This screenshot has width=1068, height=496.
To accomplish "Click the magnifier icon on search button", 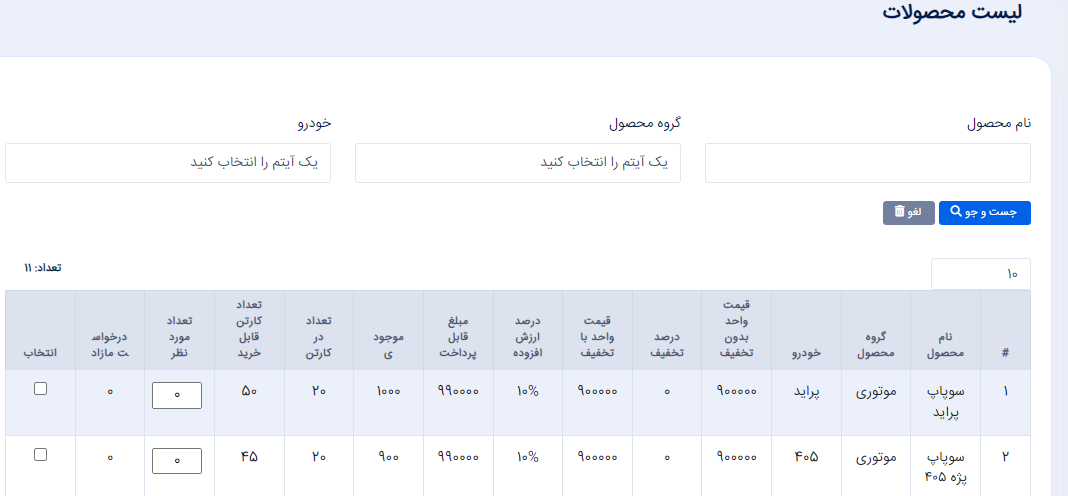I will click(x=956, y=213).
